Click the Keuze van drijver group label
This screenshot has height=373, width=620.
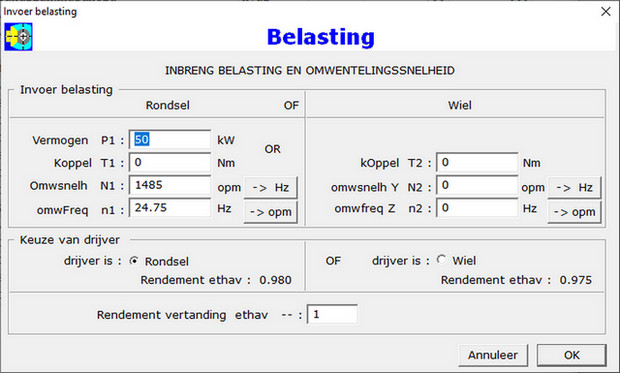(70, 240)
